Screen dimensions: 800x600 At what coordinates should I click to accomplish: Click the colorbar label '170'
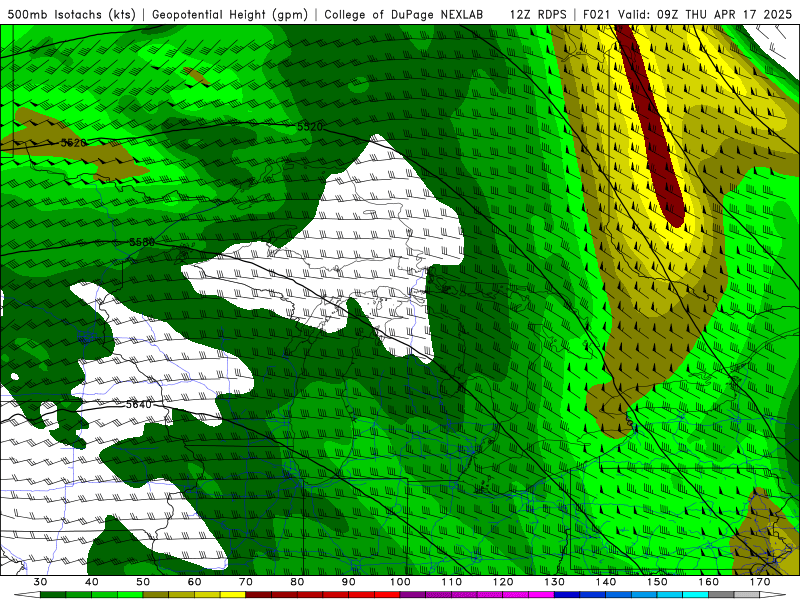point(760,582)
